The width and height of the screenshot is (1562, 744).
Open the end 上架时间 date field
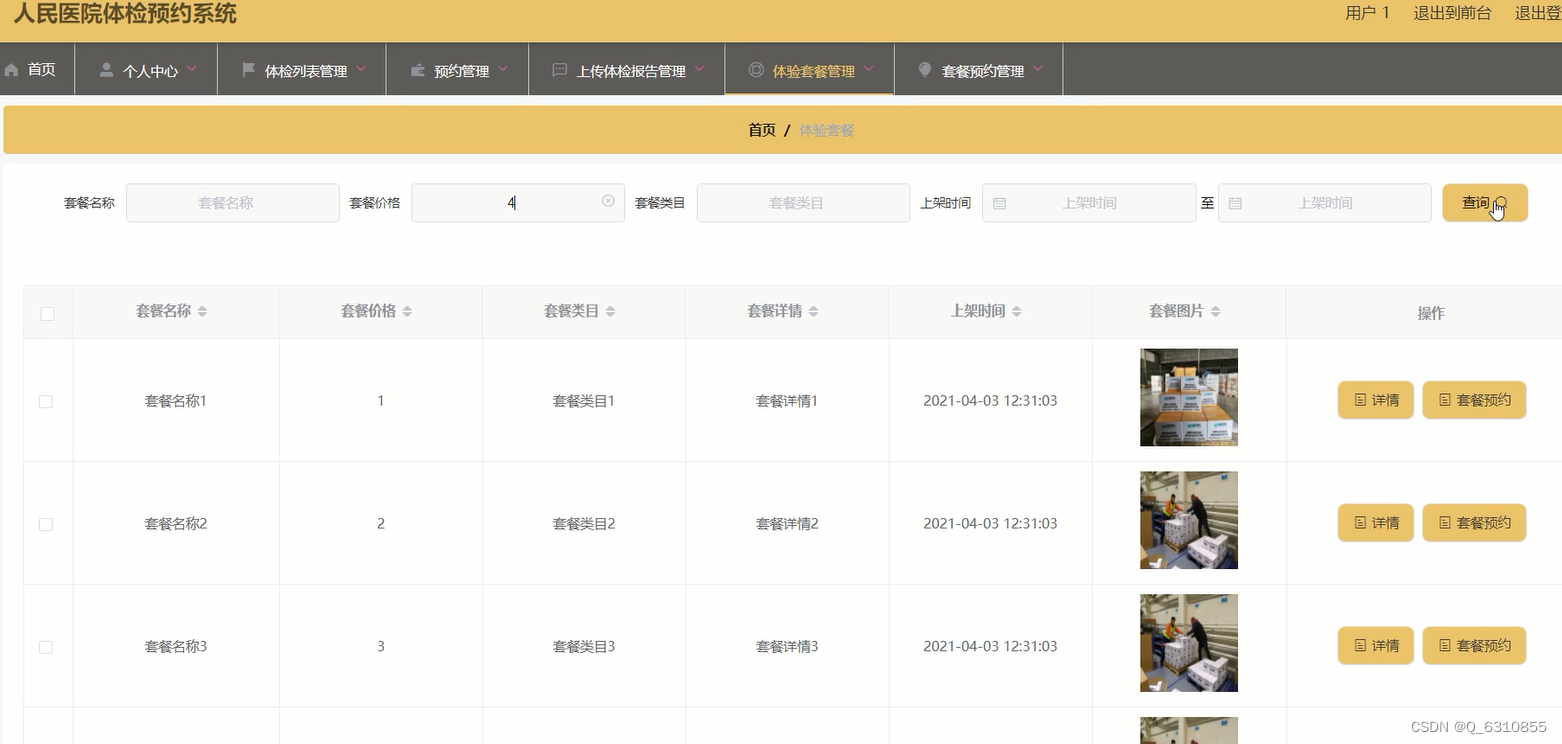pyautogui.click(x=1325, y=203)
